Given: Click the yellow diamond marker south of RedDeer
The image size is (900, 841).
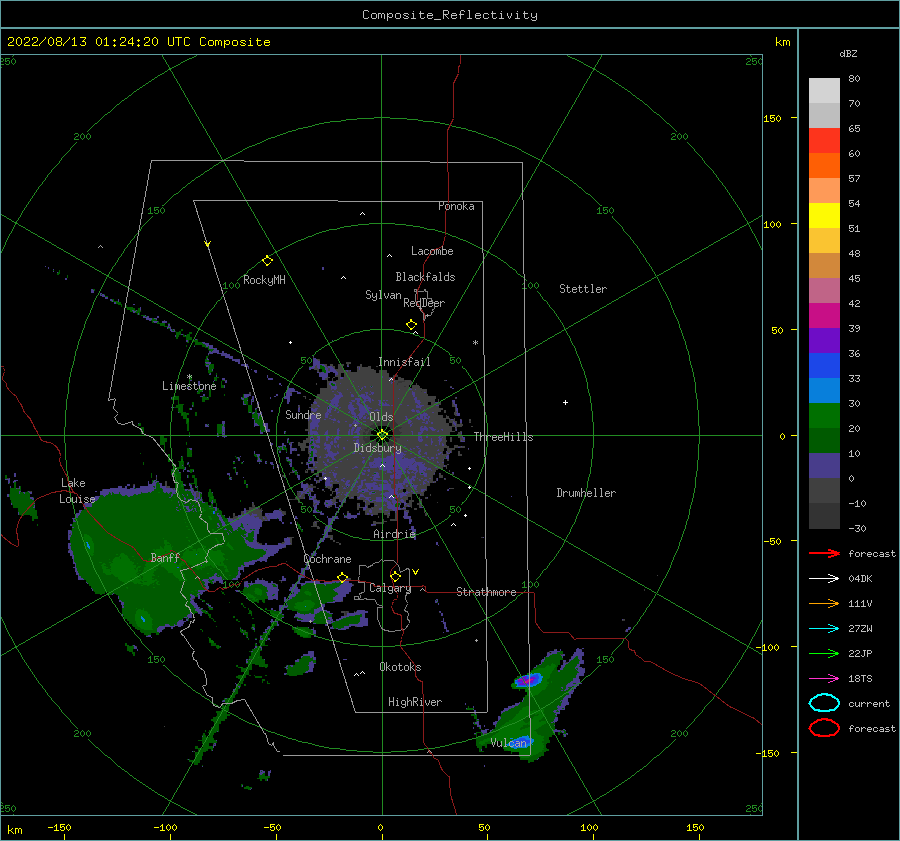Looking at the screenshot, I should click(411, 325).
